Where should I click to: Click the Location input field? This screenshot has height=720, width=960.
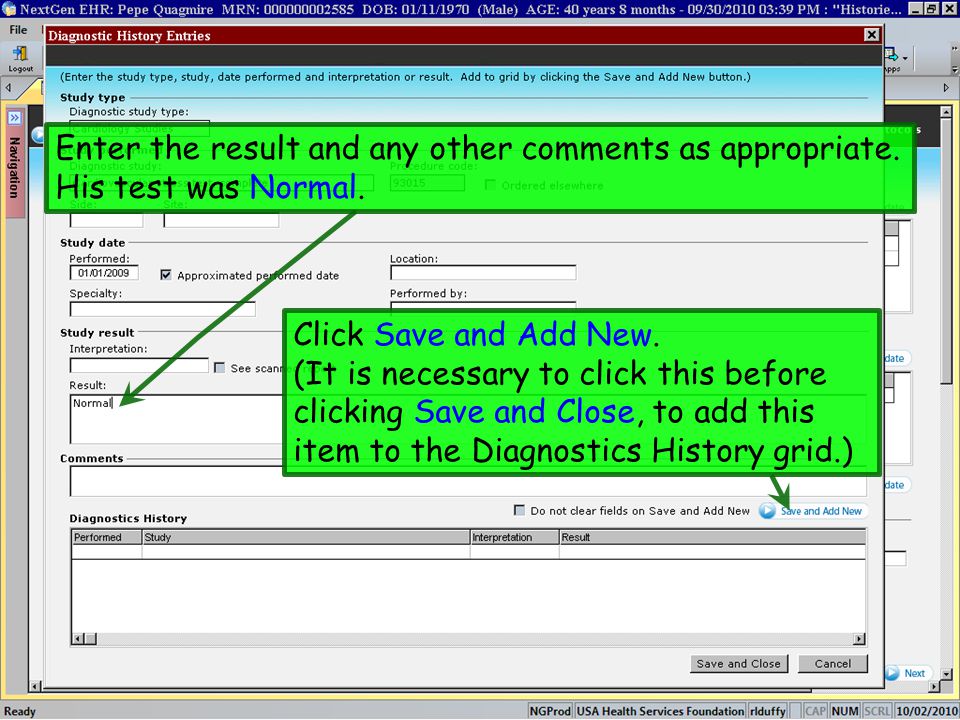[483, 272]
